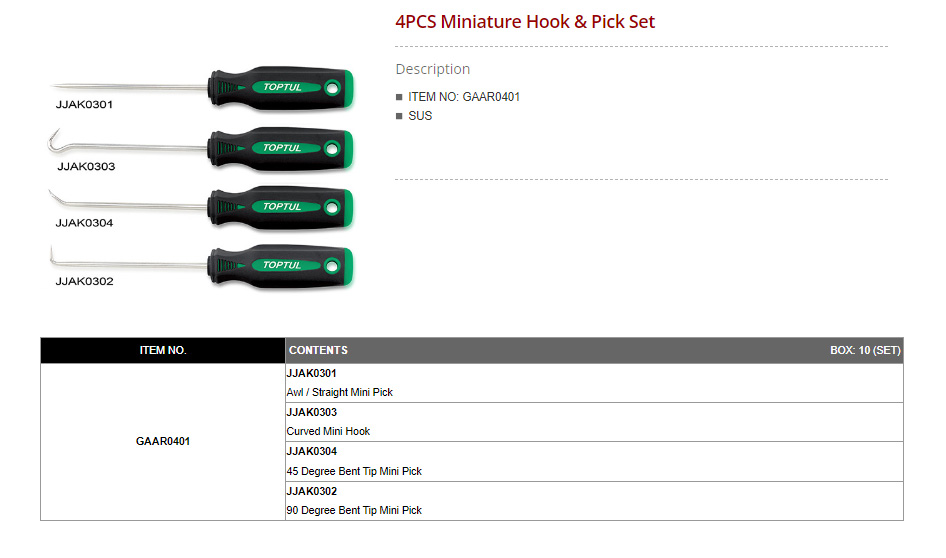Select the straight awl pick image
This screenshot has height=558, width=946.
pos(204,88)
